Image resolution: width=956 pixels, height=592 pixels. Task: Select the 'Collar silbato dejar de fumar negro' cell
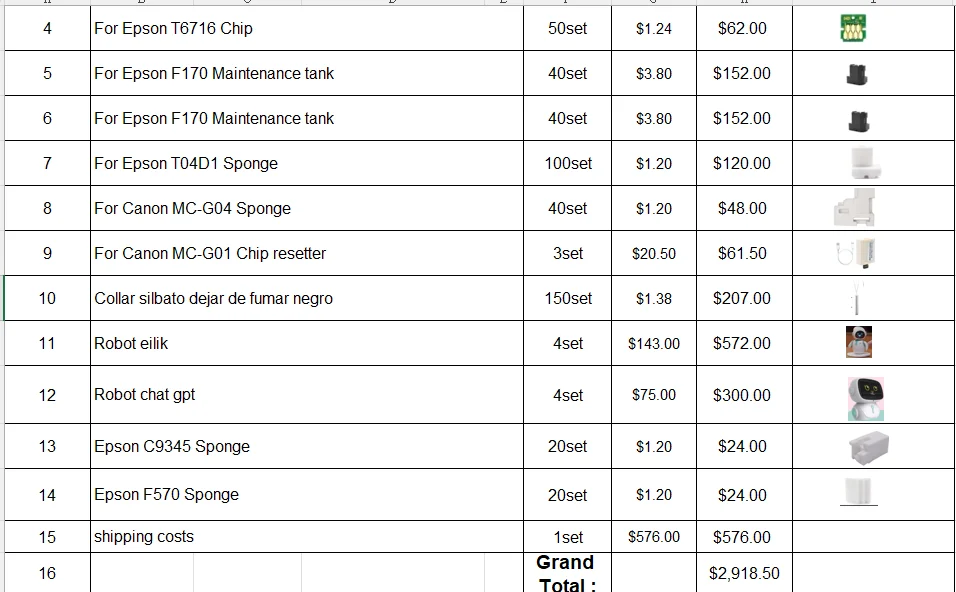(306, 298)
